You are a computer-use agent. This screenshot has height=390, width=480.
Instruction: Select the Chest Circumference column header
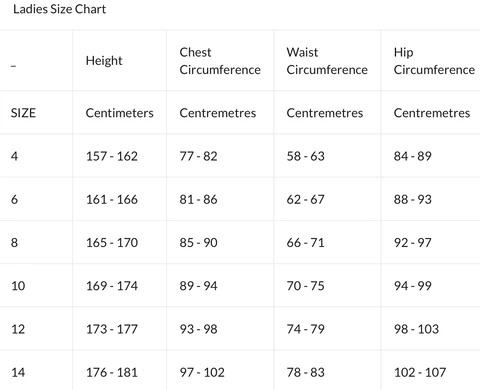point(220,61)
